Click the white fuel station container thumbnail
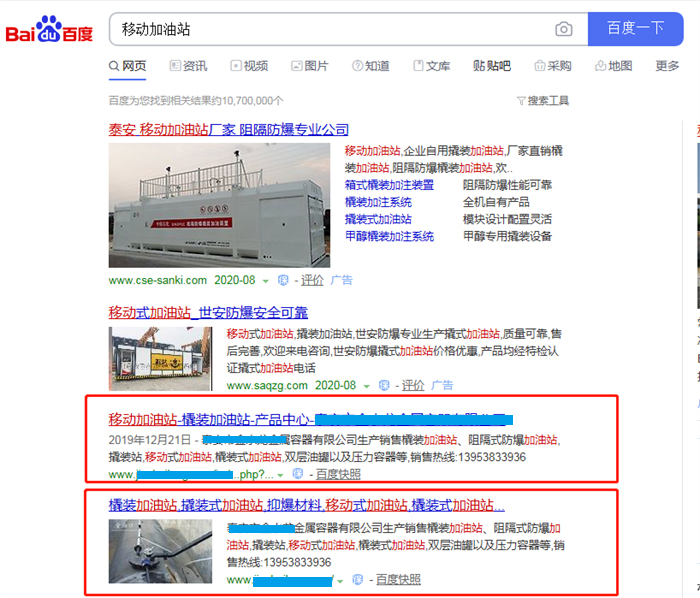The width and height of the screenshot is (700, 598). [x=219, y=205]
